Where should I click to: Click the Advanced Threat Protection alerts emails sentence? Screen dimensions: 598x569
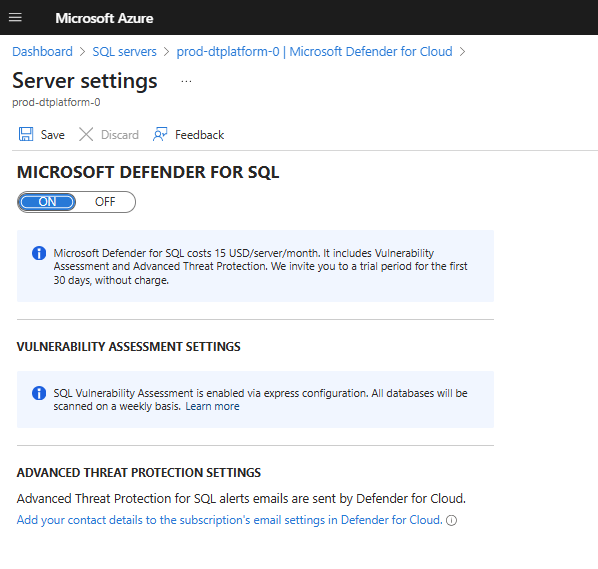click(241, 498)
